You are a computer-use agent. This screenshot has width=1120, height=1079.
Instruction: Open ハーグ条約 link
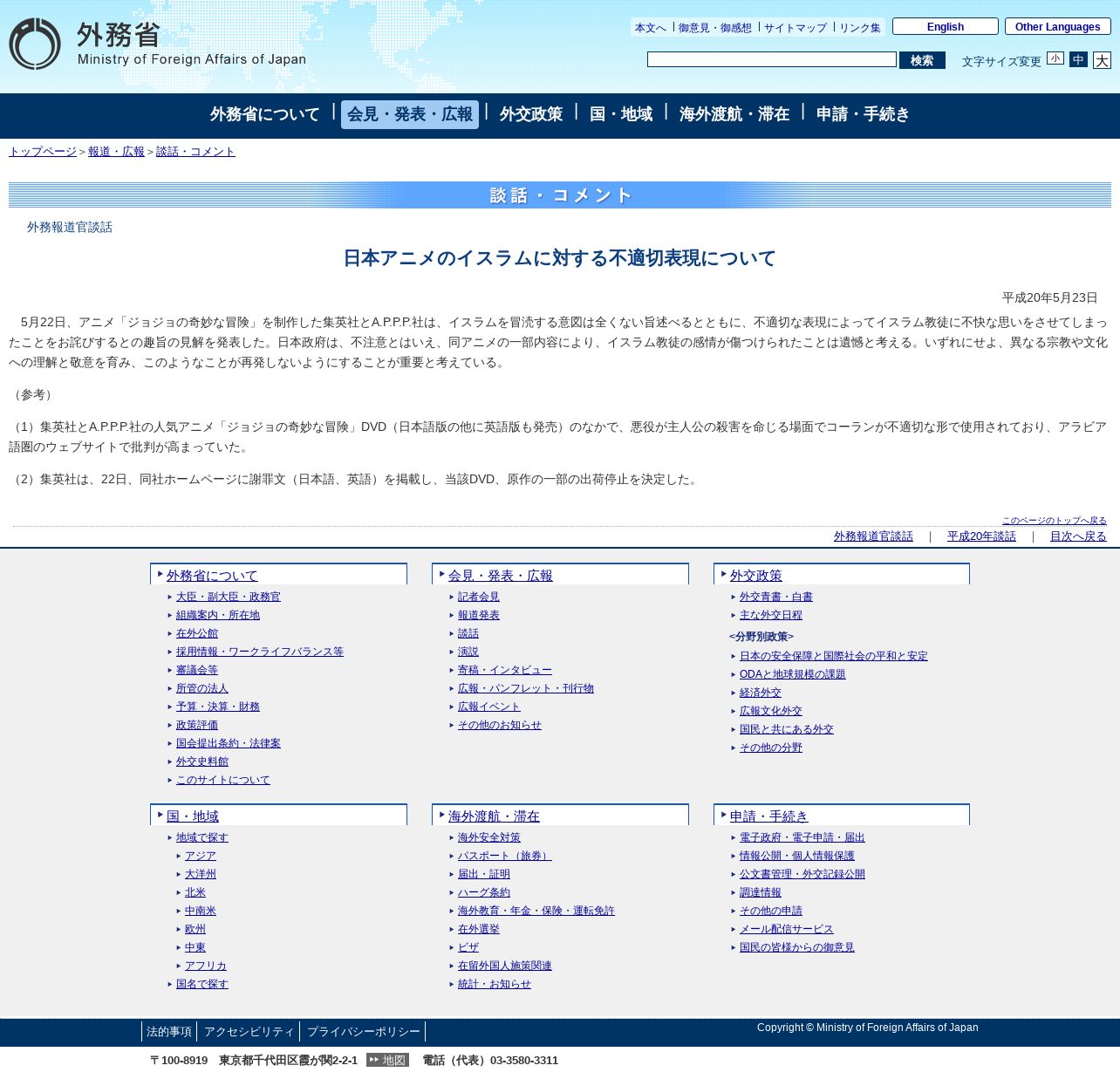tap(484, 892)
